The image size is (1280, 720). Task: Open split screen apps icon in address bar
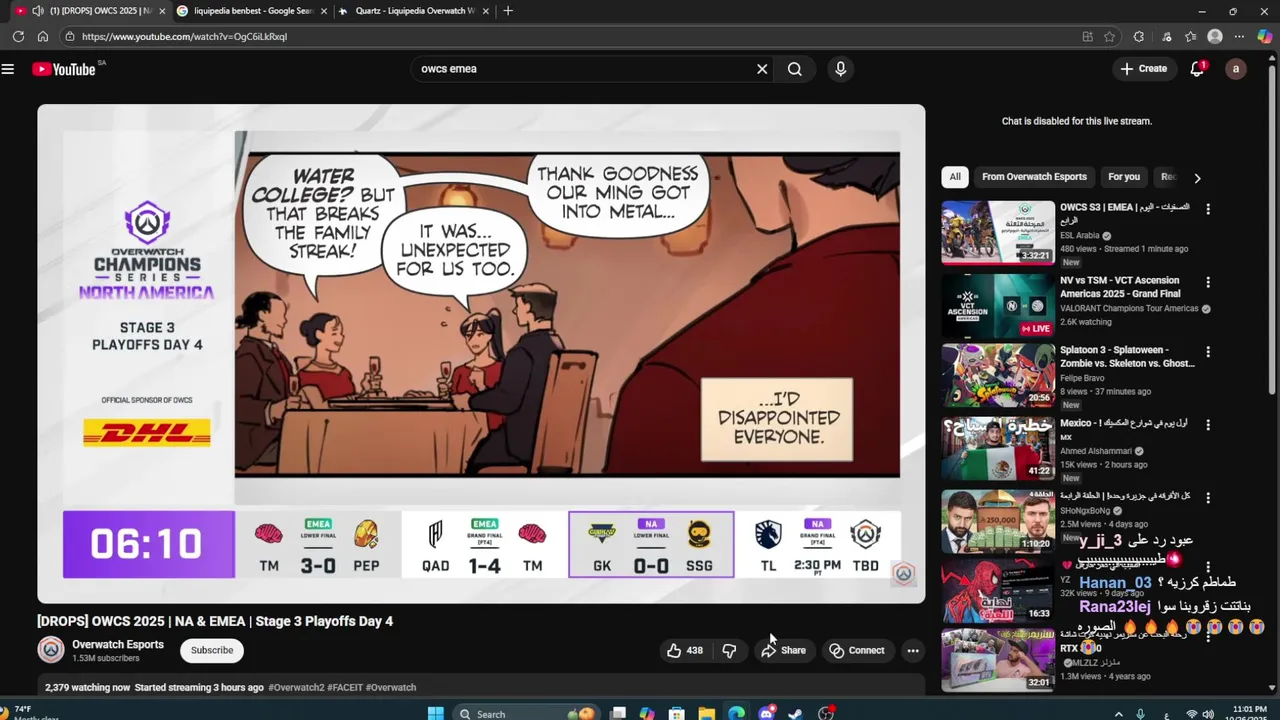click(x=1087, y=37)
